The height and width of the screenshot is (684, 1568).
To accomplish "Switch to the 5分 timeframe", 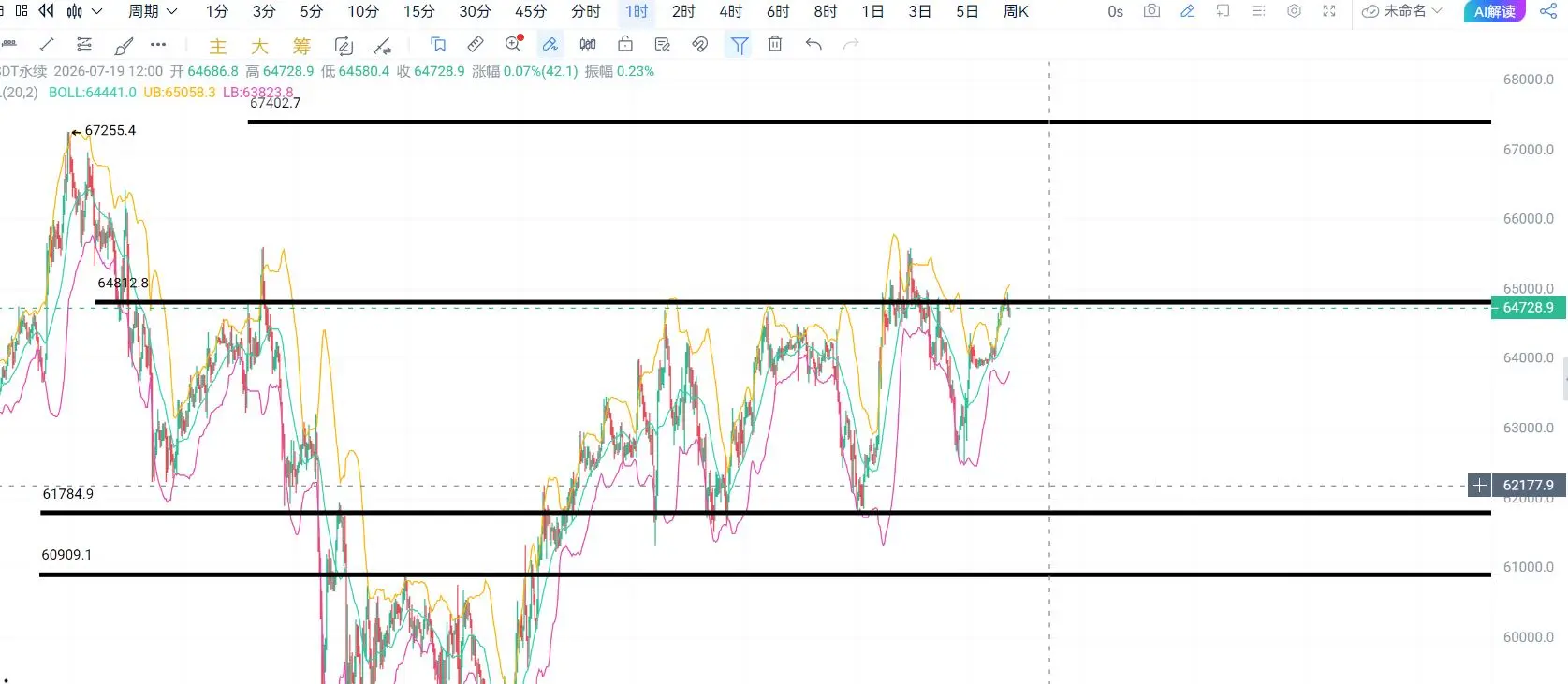I will [312, 11].
